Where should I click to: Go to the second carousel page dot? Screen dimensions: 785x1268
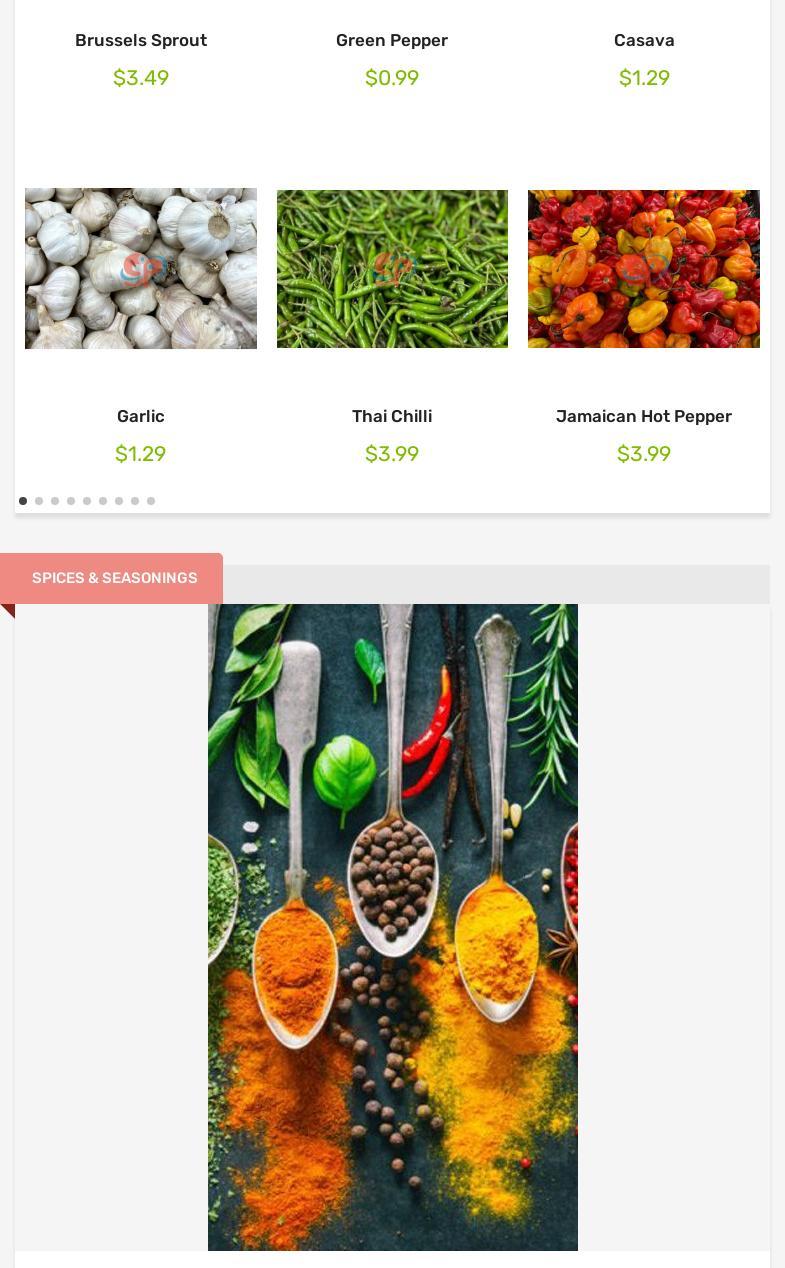click(x=39, y=501)
